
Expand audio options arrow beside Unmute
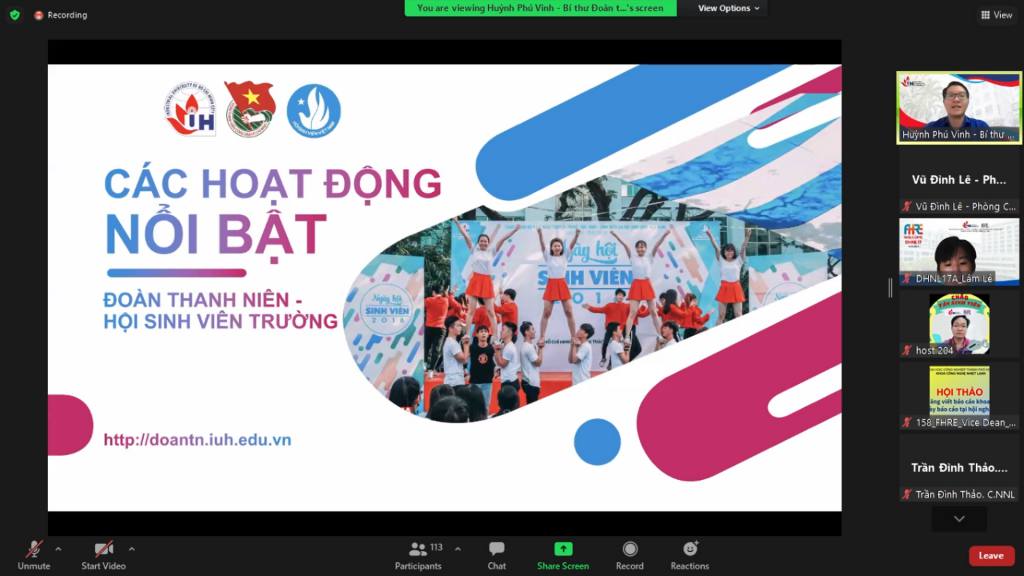click(58, 549)
